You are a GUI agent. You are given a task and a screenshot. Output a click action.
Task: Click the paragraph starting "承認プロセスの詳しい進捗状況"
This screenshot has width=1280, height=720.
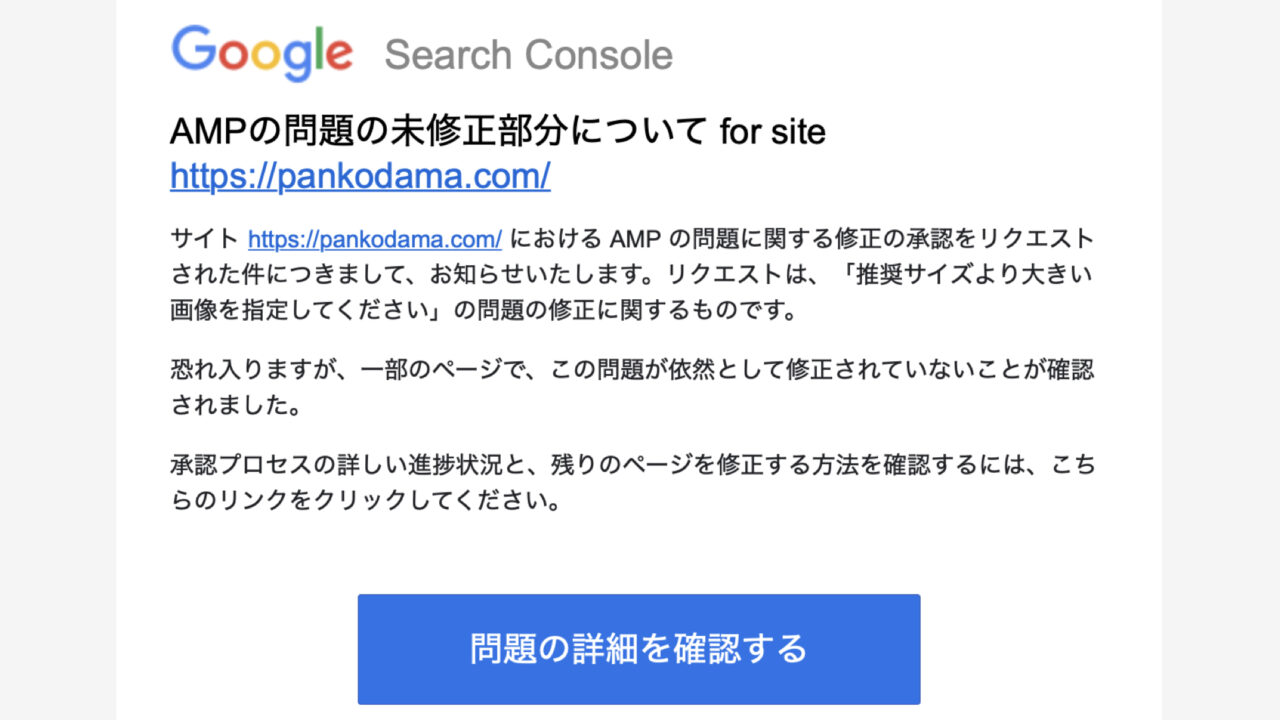[632, 482]
